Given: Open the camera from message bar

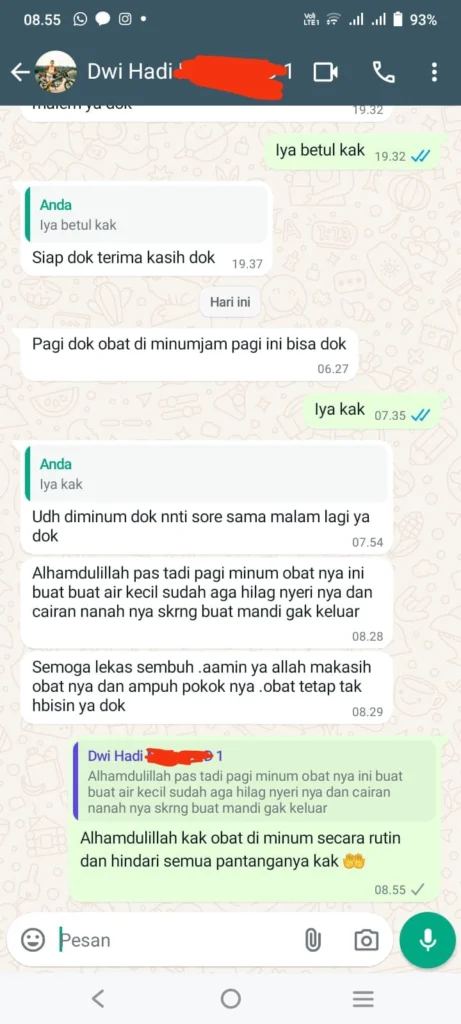Looking at the screenshot, I should point(366,940).
